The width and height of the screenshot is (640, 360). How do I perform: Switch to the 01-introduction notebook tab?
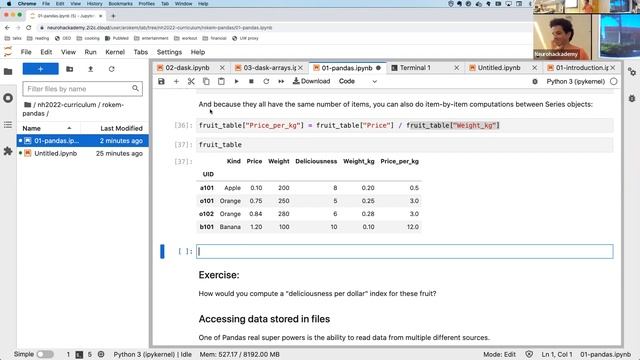coord(581,68)
